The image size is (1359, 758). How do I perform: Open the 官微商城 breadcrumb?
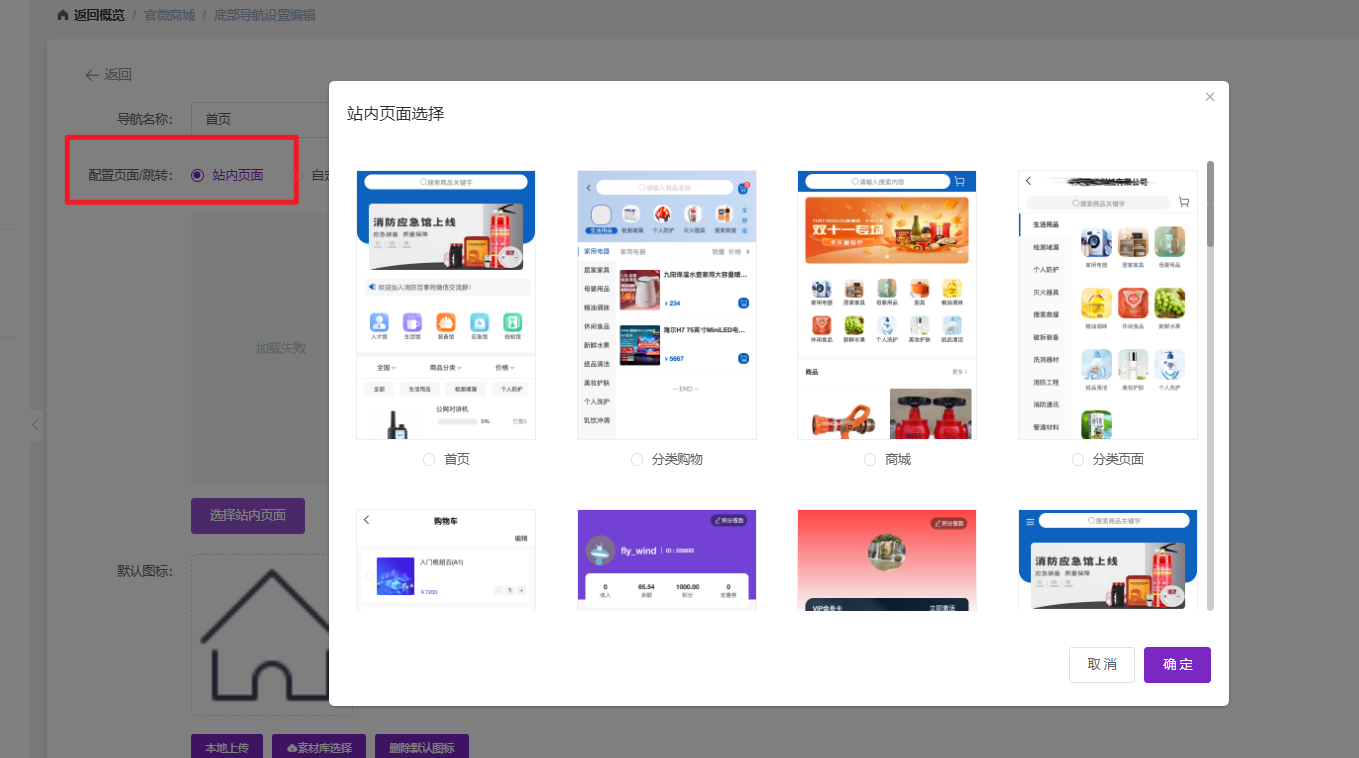pyautogui.click(x=169, y=15)
